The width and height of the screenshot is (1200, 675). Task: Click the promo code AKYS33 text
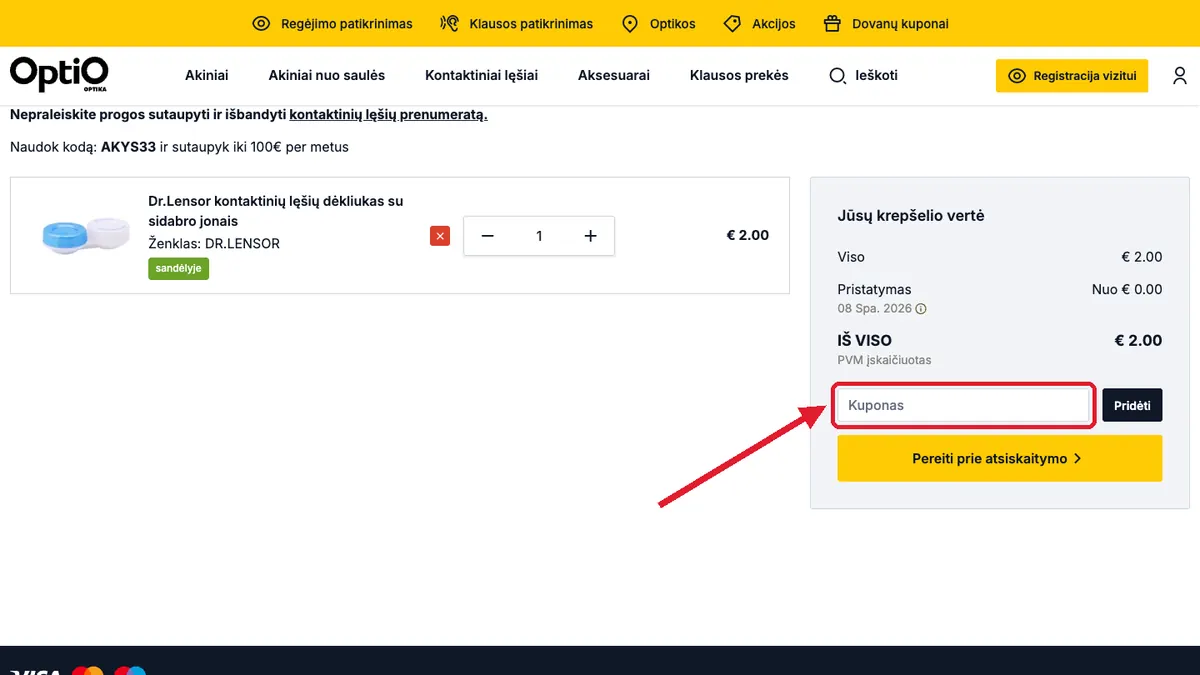coord(128,147)
